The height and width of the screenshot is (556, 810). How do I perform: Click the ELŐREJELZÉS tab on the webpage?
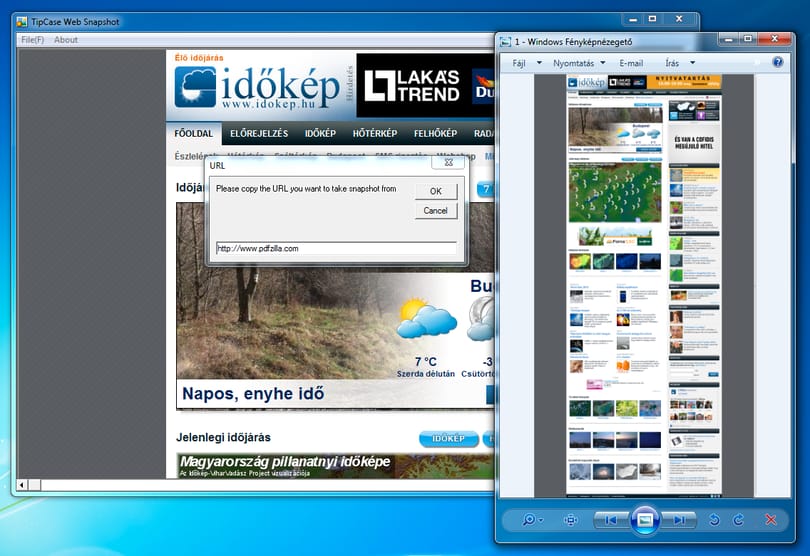tap(259, 133)
